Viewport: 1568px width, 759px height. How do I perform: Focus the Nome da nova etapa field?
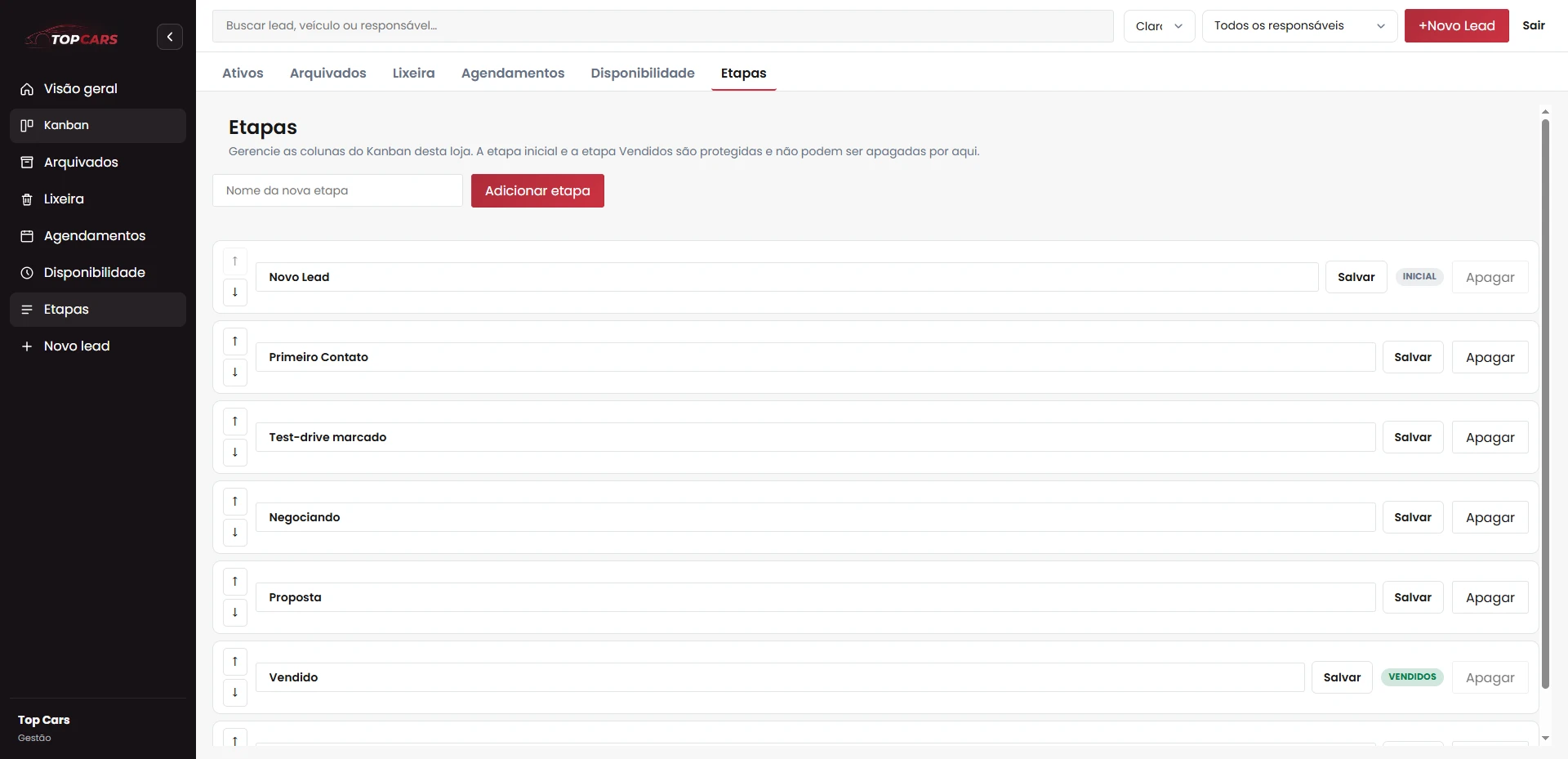(x=337, y=191)
